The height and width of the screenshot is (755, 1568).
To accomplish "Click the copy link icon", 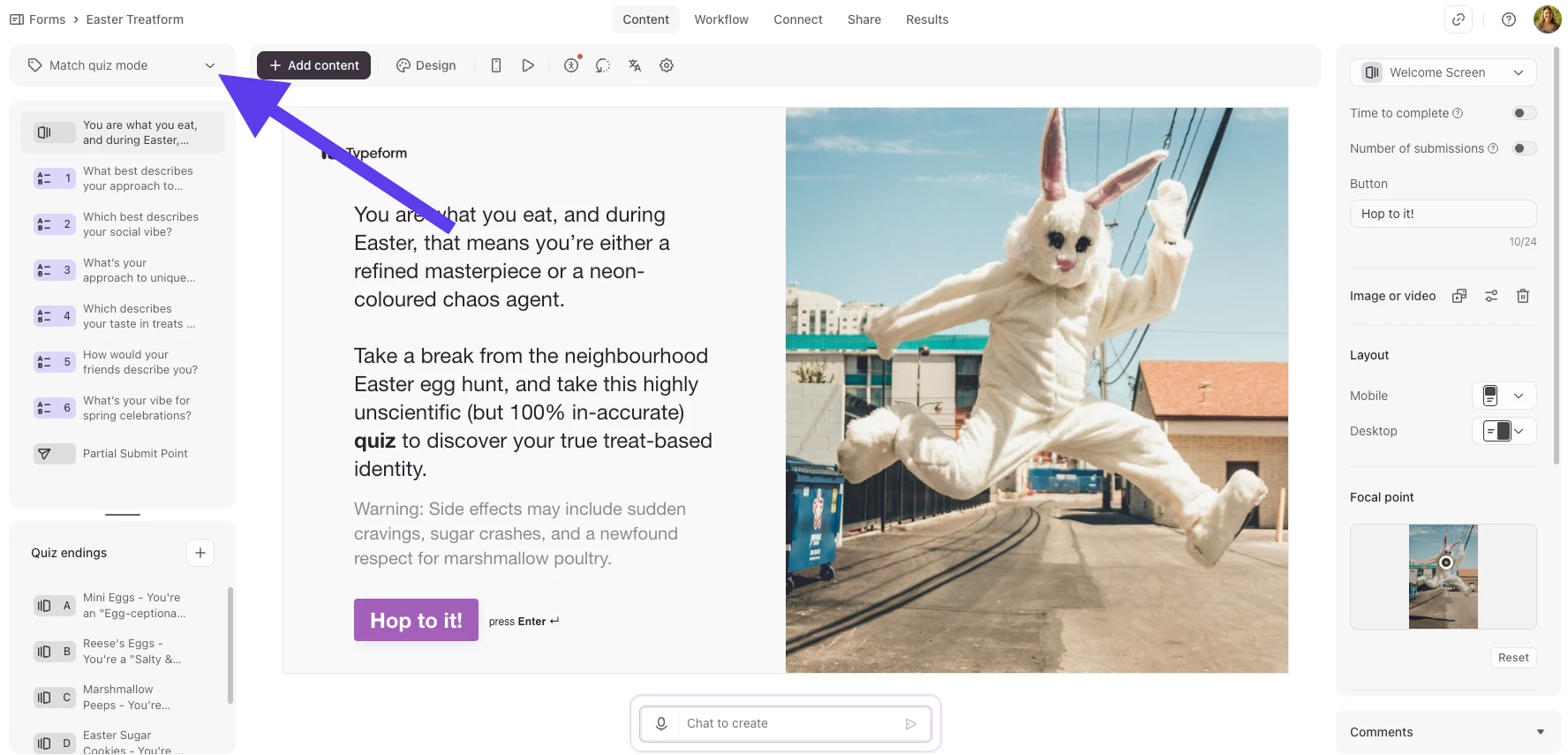I will coord(1459,19).
